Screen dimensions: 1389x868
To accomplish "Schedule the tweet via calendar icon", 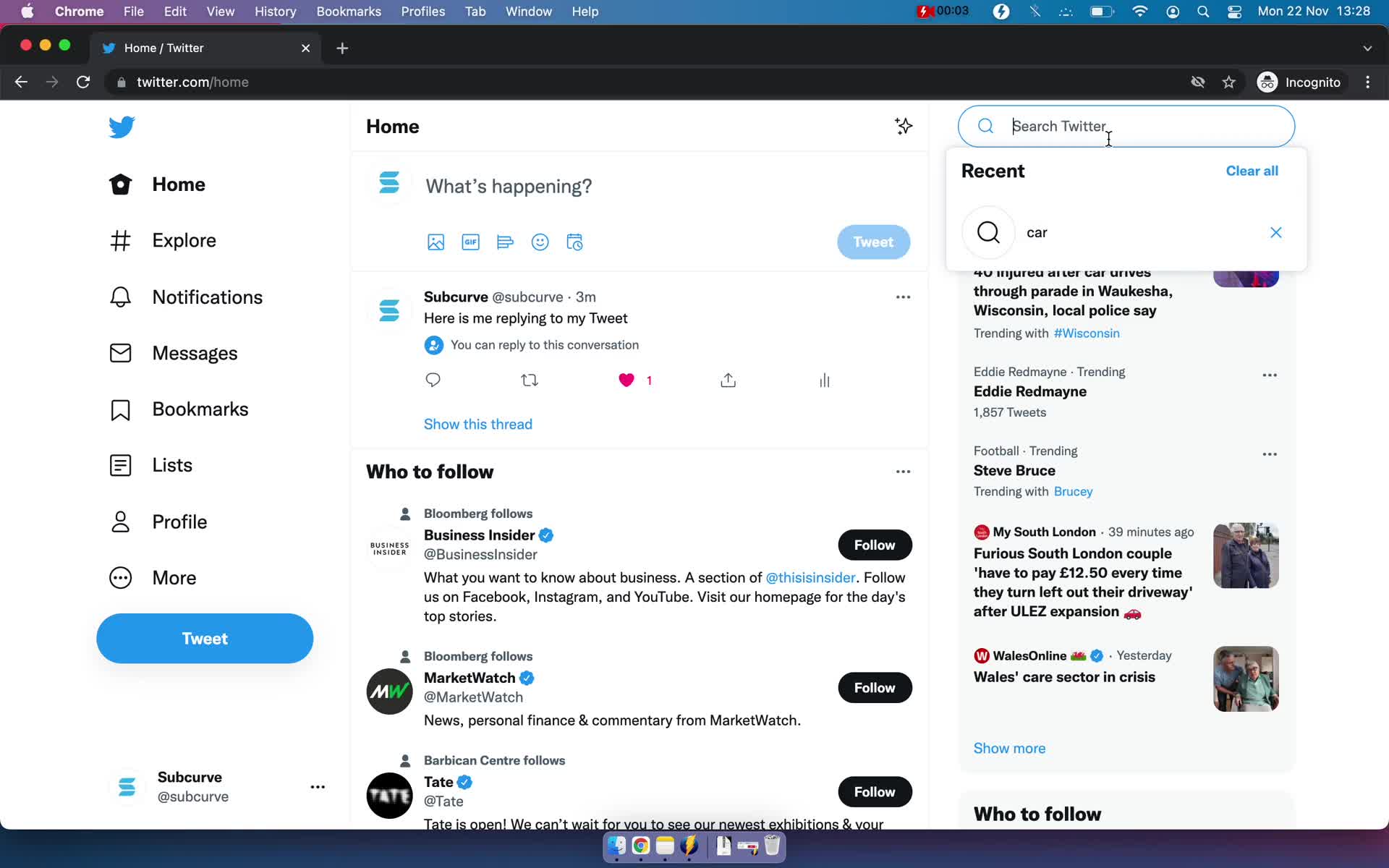I will click(574, 242).
